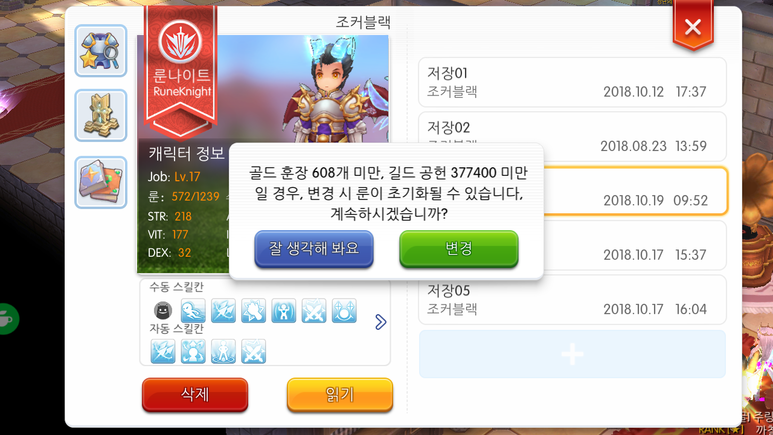773x435 pixels.
Task: Add a new save slot with plus
Action: tap(572, 354)
